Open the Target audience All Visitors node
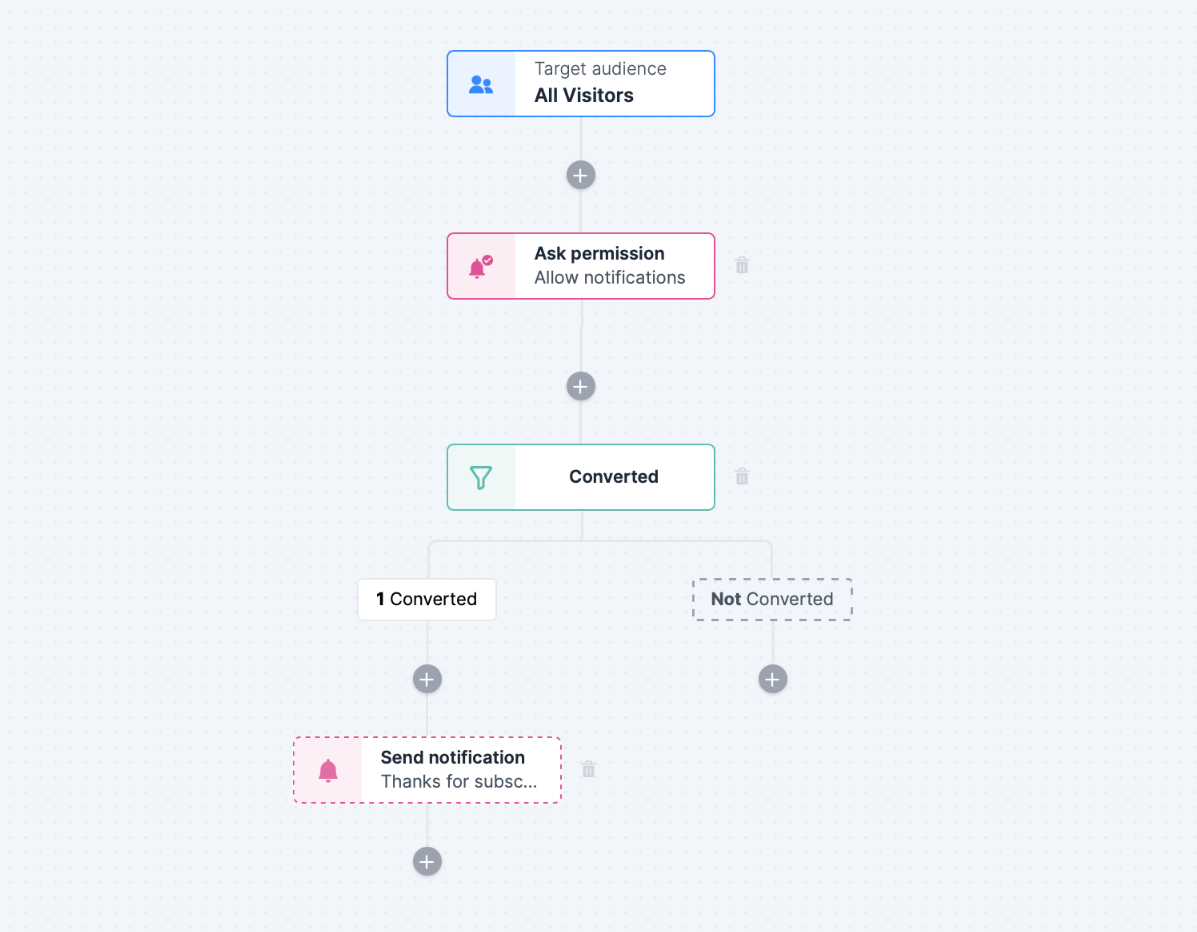Screen dimensions: 1197x932 [x=581, y=84]
